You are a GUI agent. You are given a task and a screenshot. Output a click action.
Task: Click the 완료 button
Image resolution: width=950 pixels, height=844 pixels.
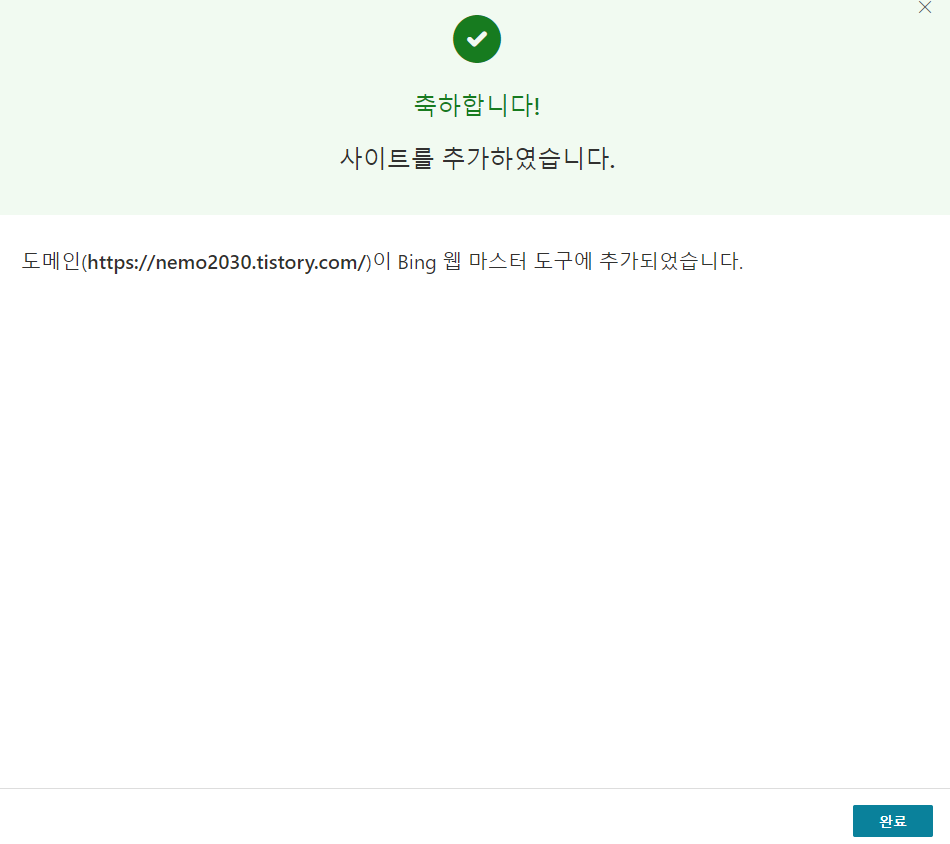click(x=892, y=820)
